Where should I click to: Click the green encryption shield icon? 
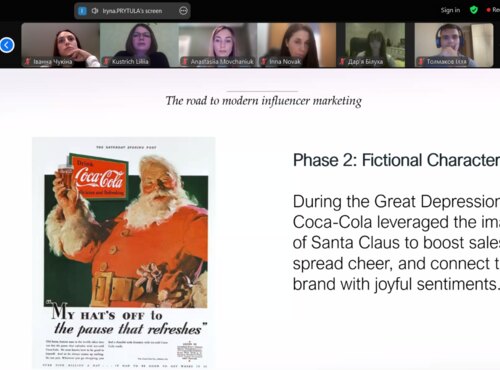[x=473, y=10]
